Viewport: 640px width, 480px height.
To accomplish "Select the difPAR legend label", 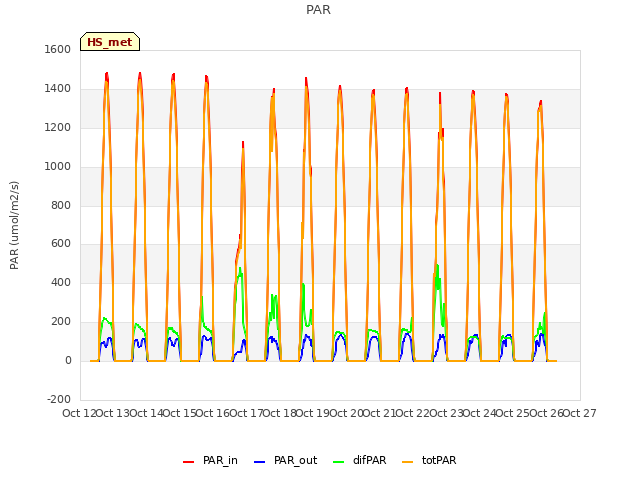I will tap(369, 460).
